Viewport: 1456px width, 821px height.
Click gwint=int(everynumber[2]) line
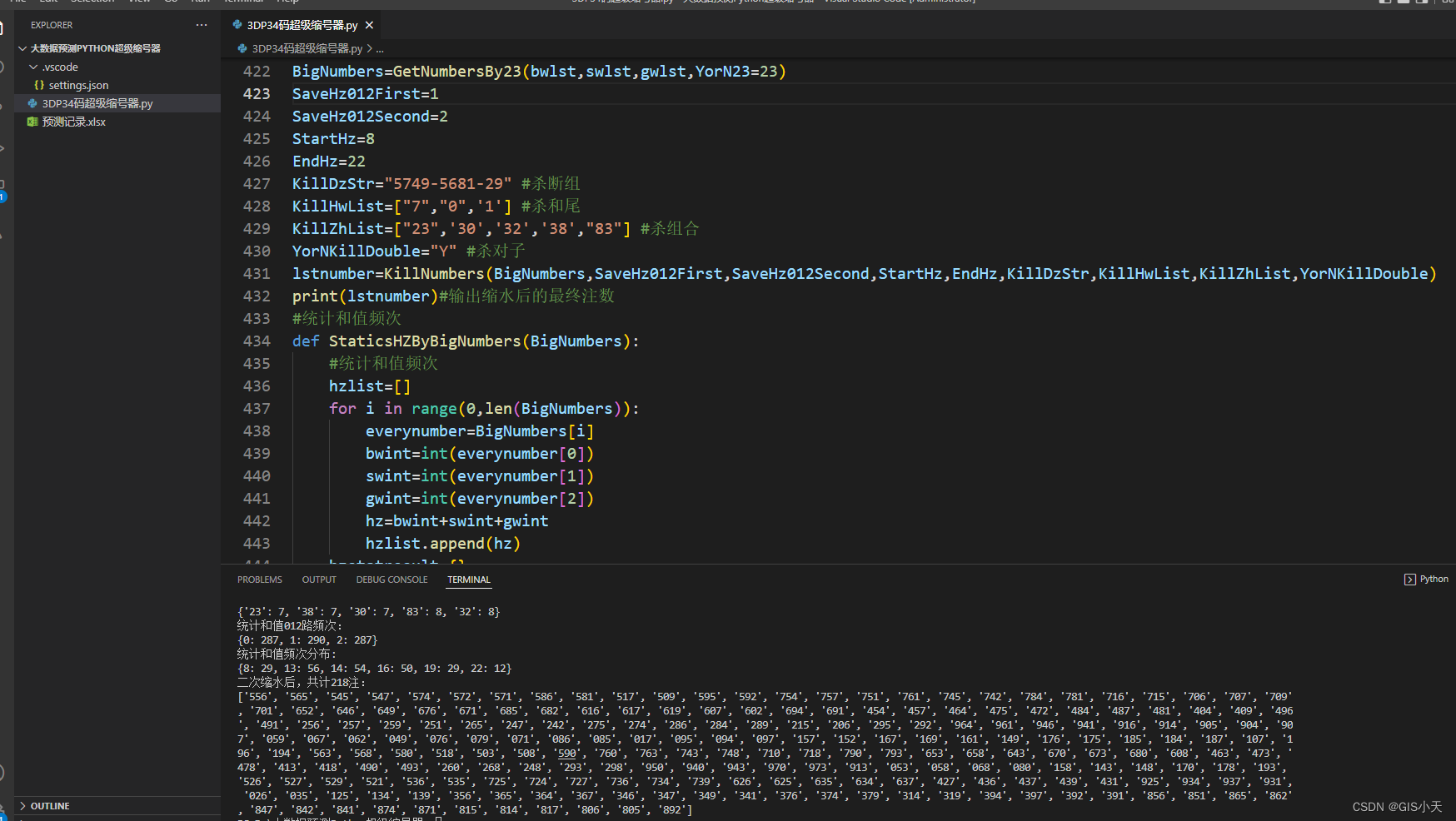pyautogui.click(x=480, y=499)
